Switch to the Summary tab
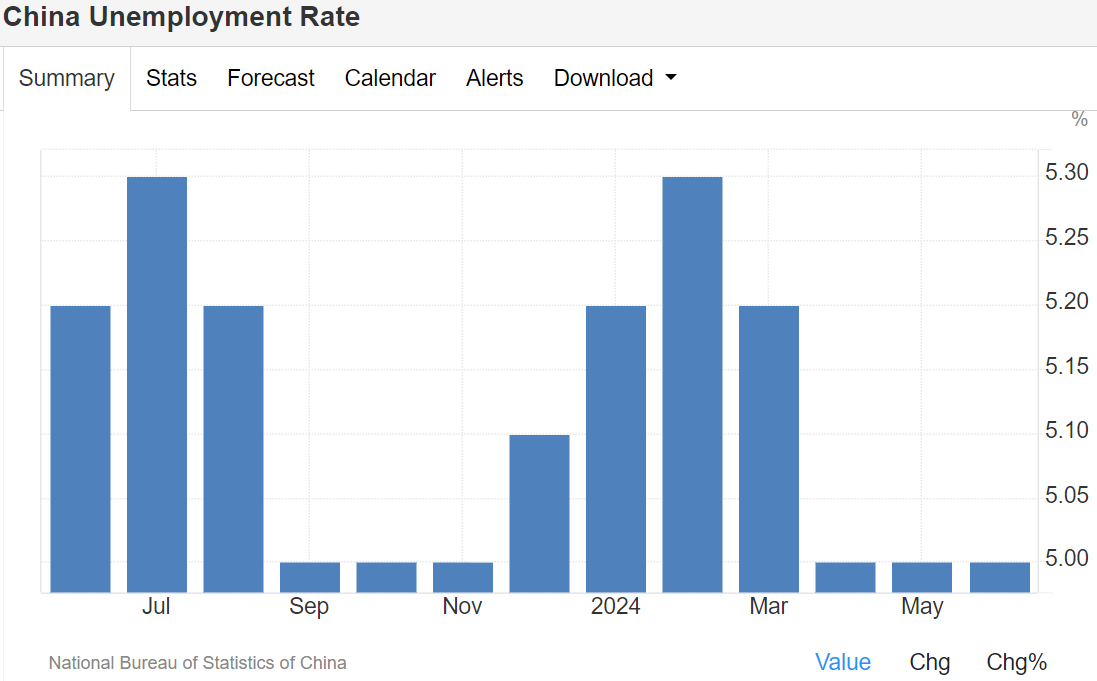Screen dimensions: 1097x681 66,78
